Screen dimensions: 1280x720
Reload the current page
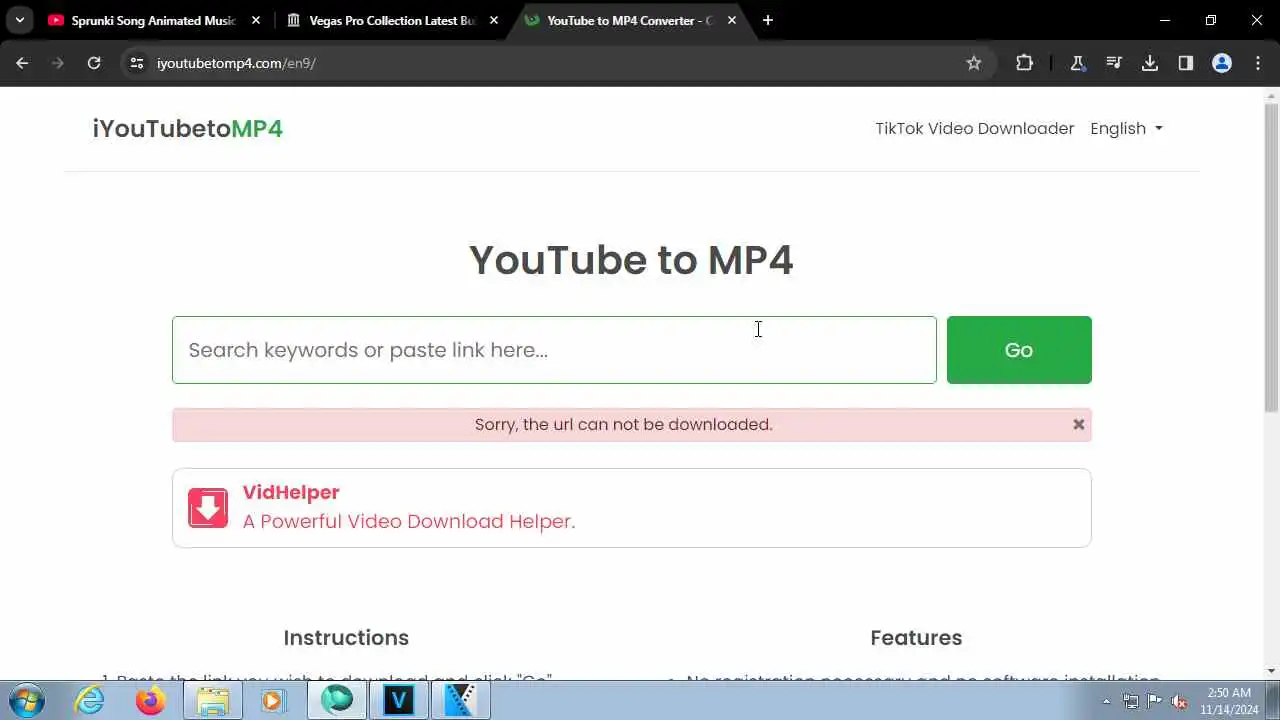point(94,63)
